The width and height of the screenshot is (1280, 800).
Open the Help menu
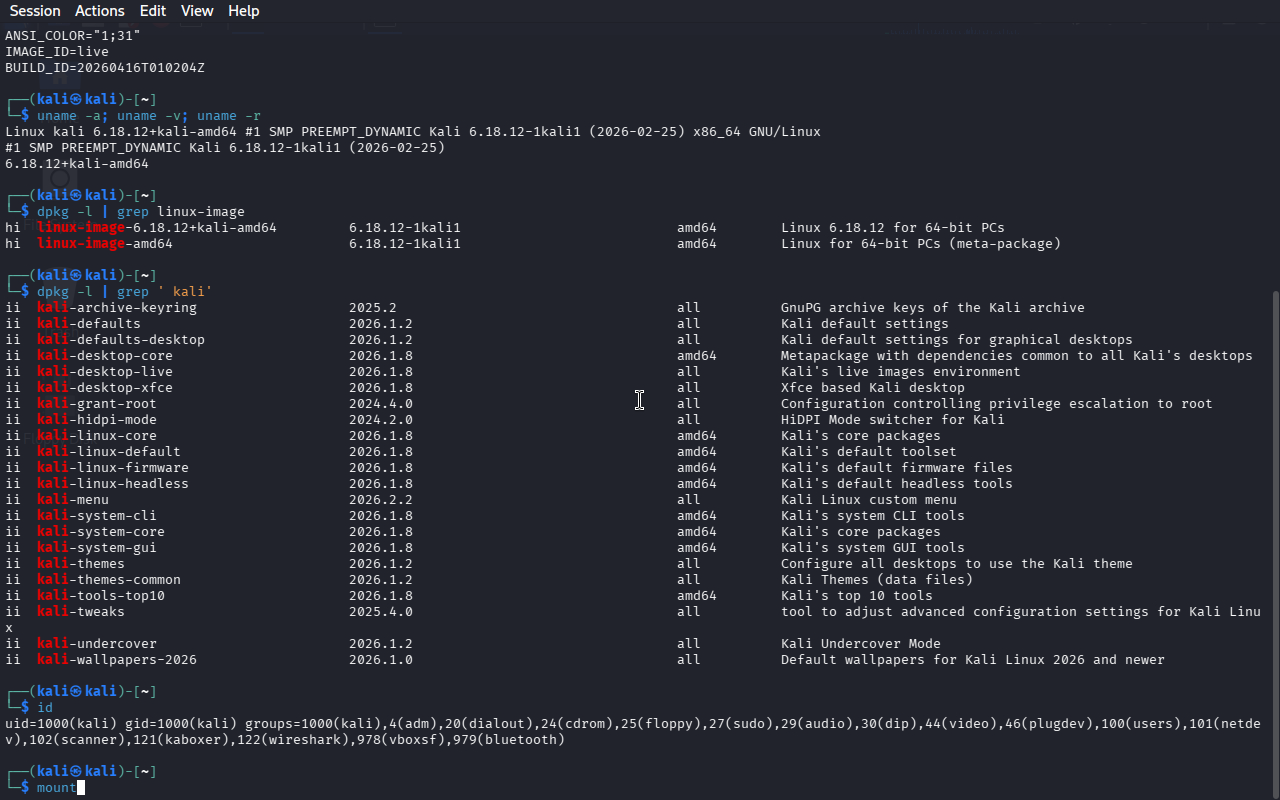coord(243,11)
